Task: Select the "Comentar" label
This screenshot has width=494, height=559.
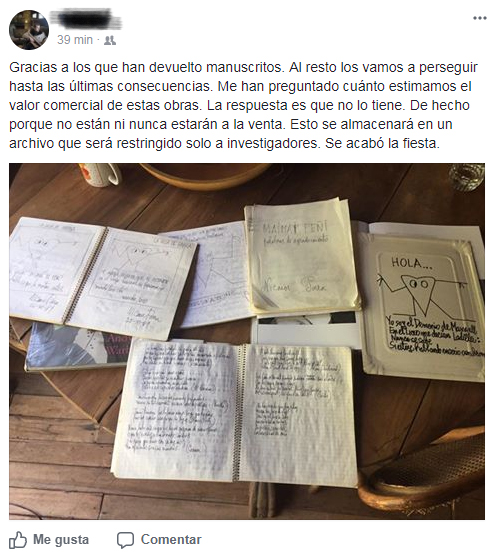Action: pyautogui.click(x=171, y=539)
